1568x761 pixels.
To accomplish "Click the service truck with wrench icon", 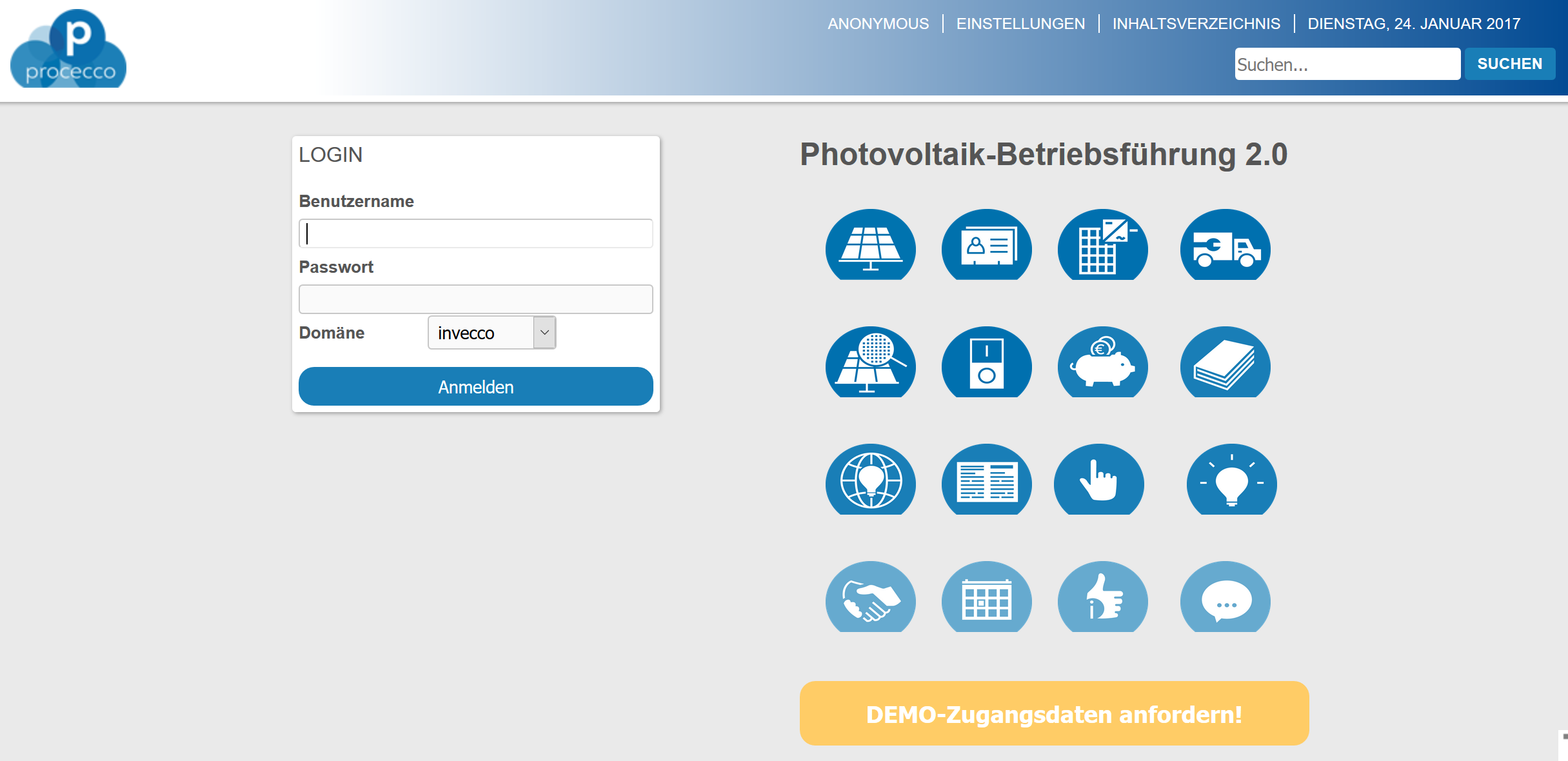I will click(x=1225, y=245).
